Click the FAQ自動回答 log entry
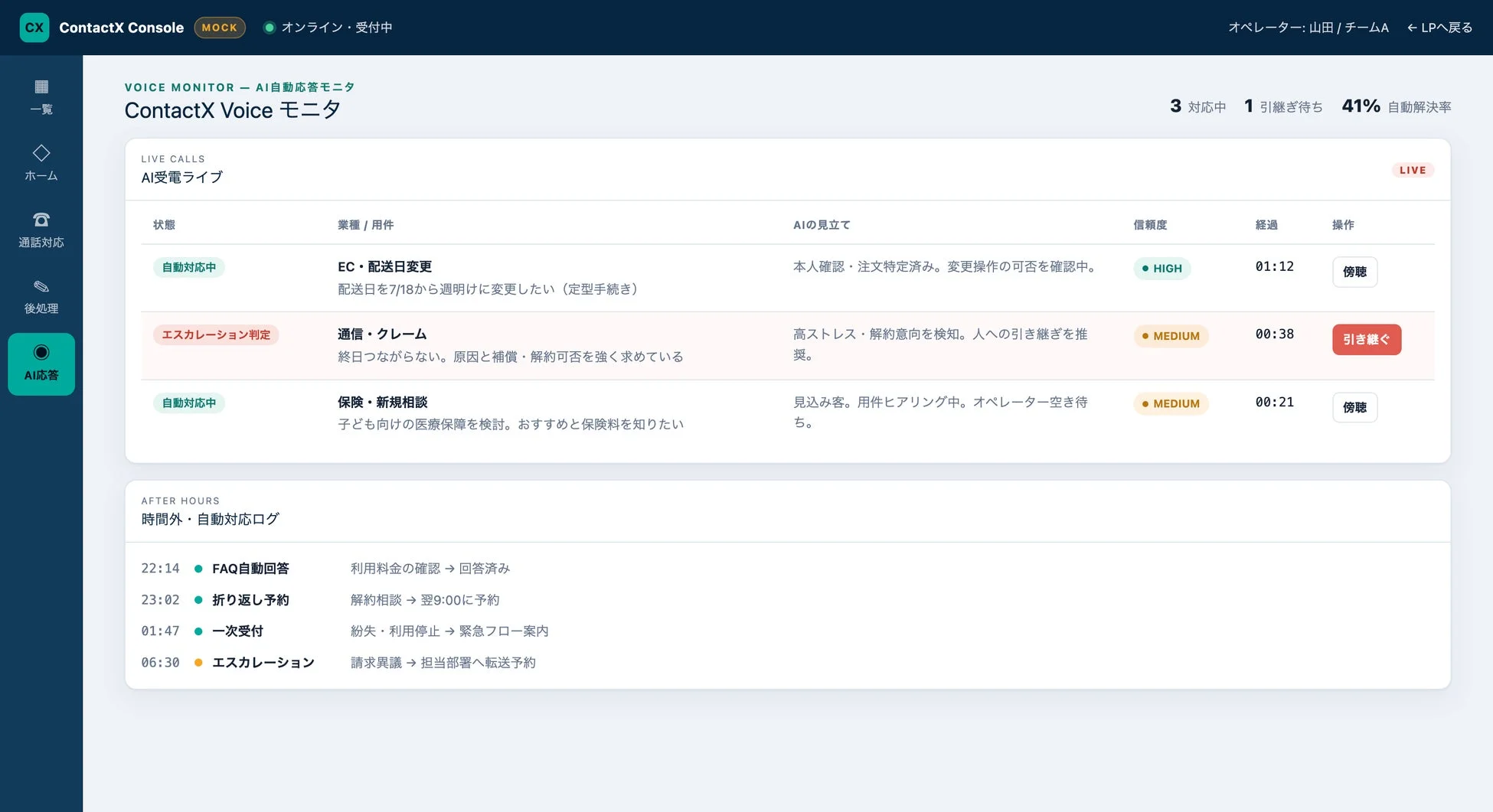 pos(250,569)
